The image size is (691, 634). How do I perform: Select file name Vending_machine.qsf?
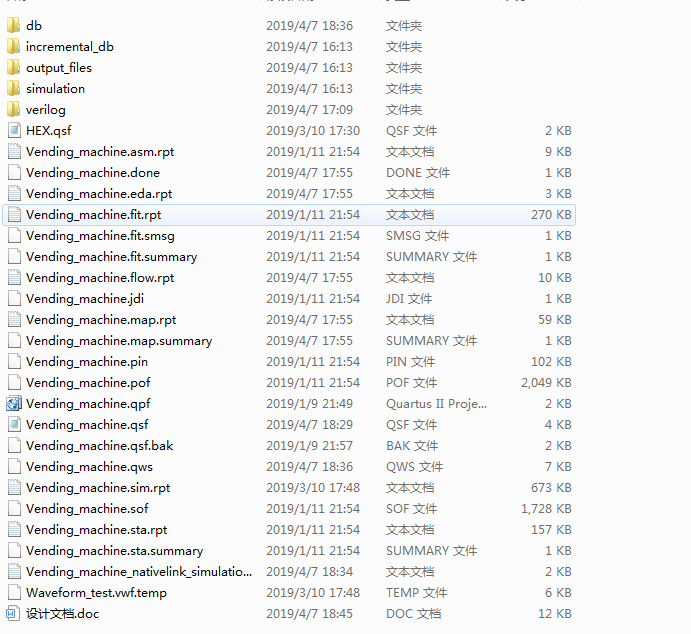[87, 425]
